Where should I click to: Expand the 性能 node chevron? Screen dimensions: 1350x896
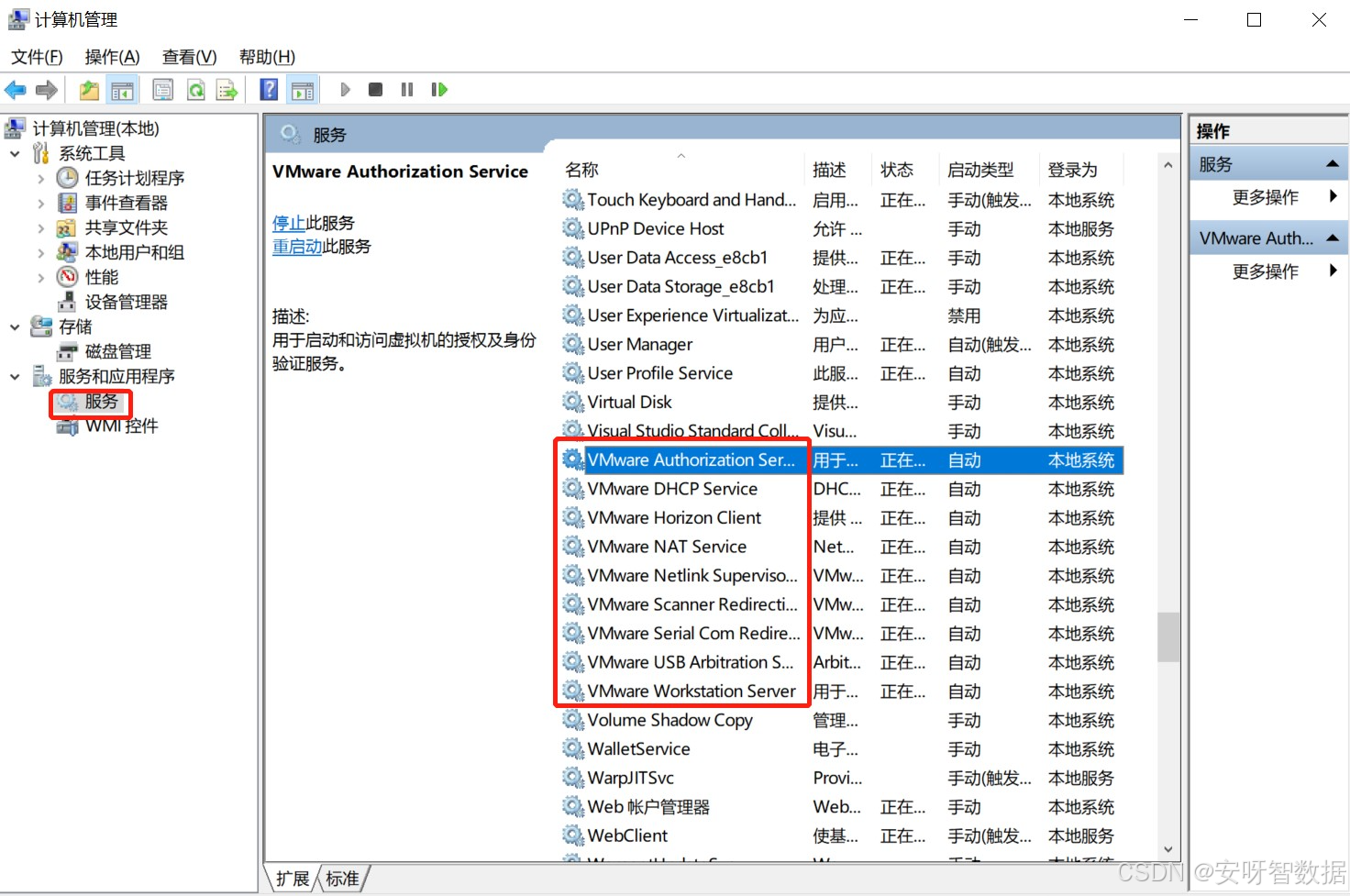(40, 277)
